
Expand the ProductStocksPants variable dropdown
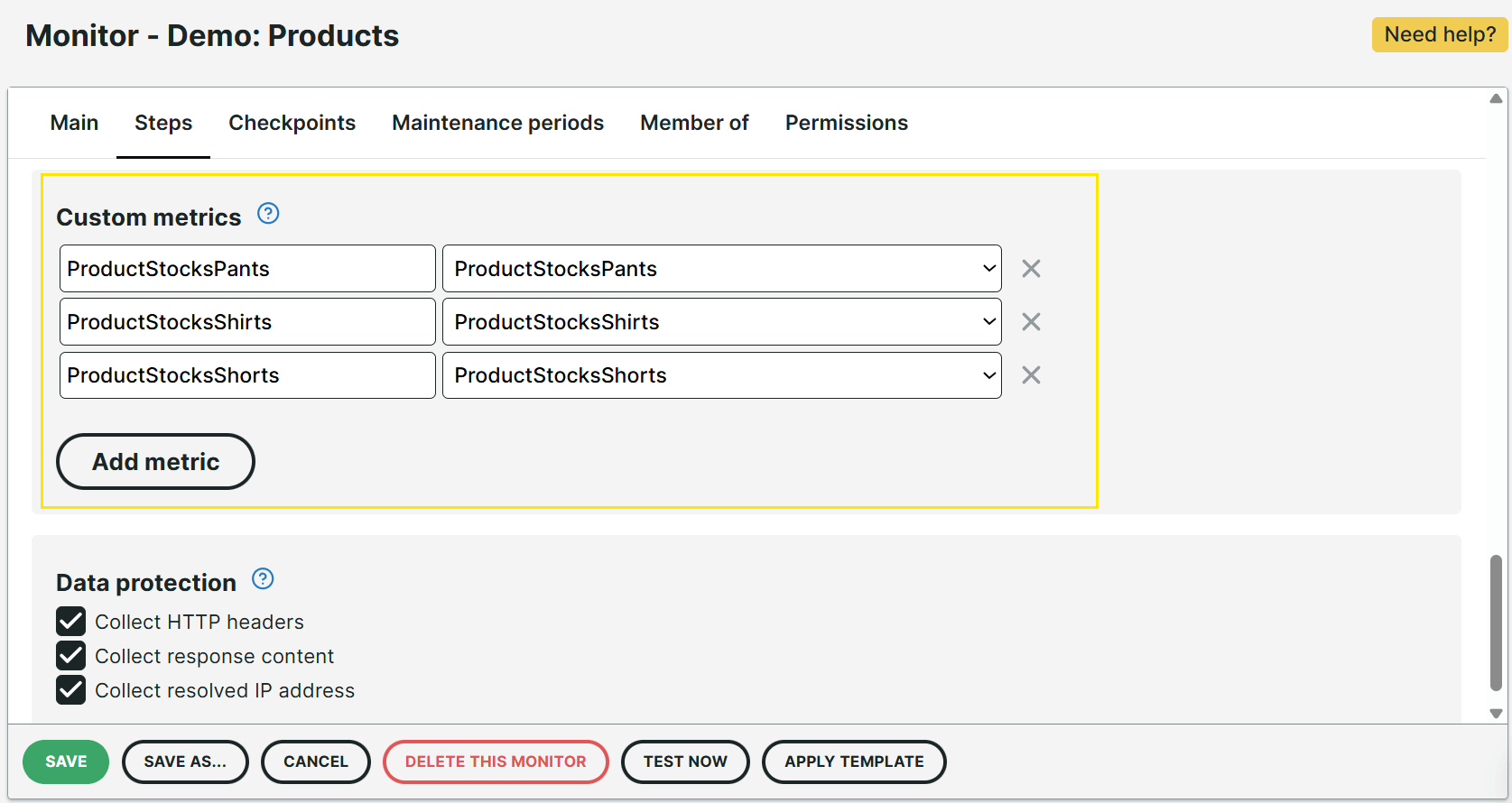721,269
